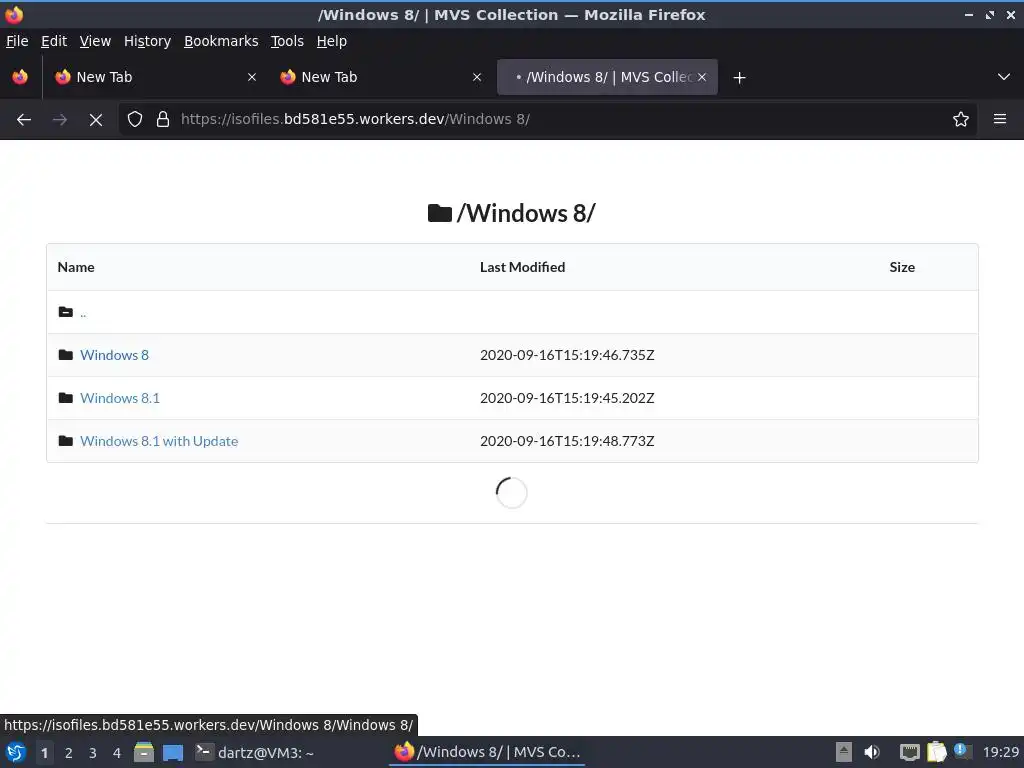Open the volume control tray icon
The width and height of the screenshot is (1024, 768).
tap(872, 752)
